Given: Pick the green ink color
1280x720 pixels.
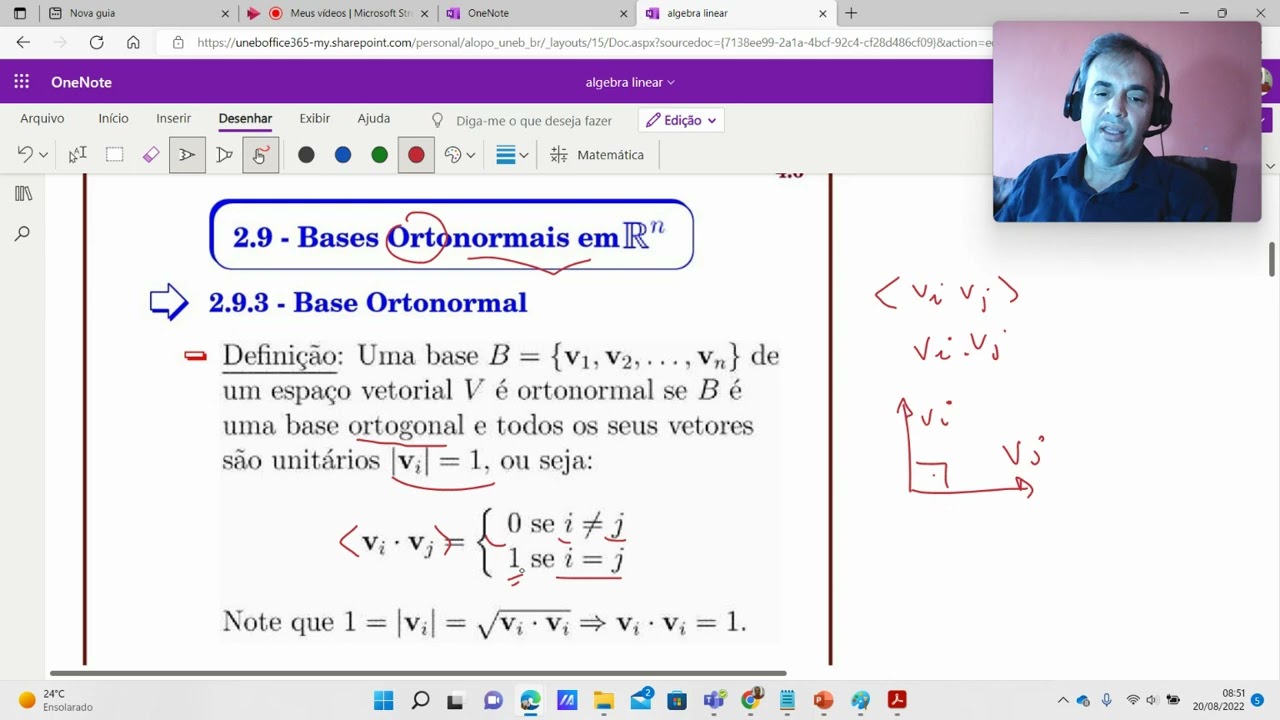Looking at the screenshot, I should [x=378, y=155].
